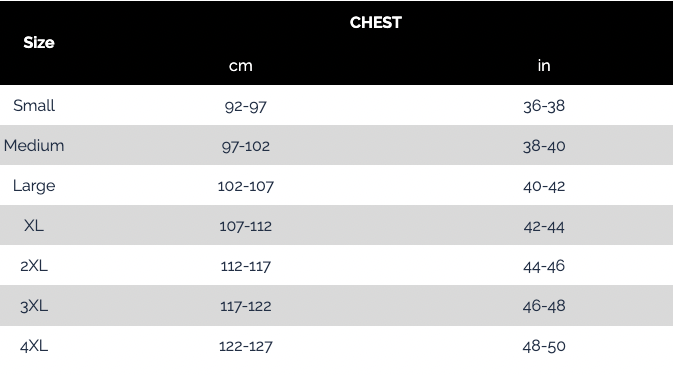Click the Medium size row label
This screenshot has width=673, height=375.
point(34,145)
